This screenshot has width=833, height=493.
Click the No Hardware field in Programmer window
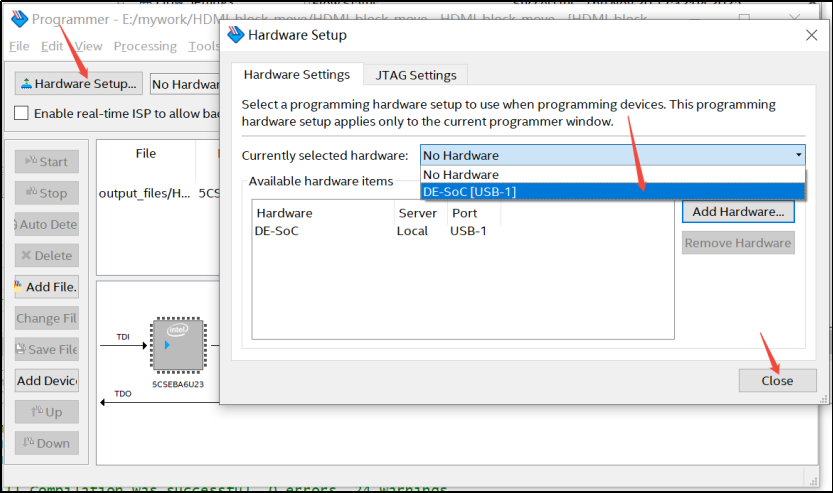185,84
